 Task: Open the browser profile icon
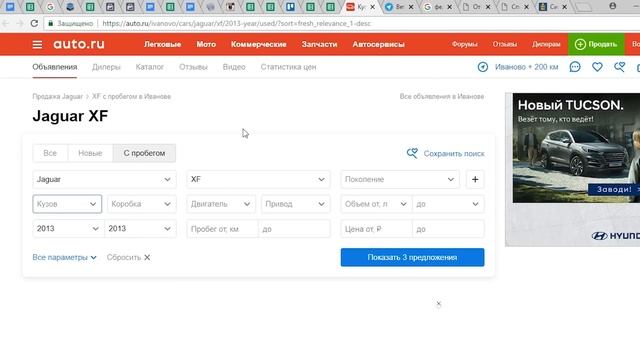click(613, 6)
